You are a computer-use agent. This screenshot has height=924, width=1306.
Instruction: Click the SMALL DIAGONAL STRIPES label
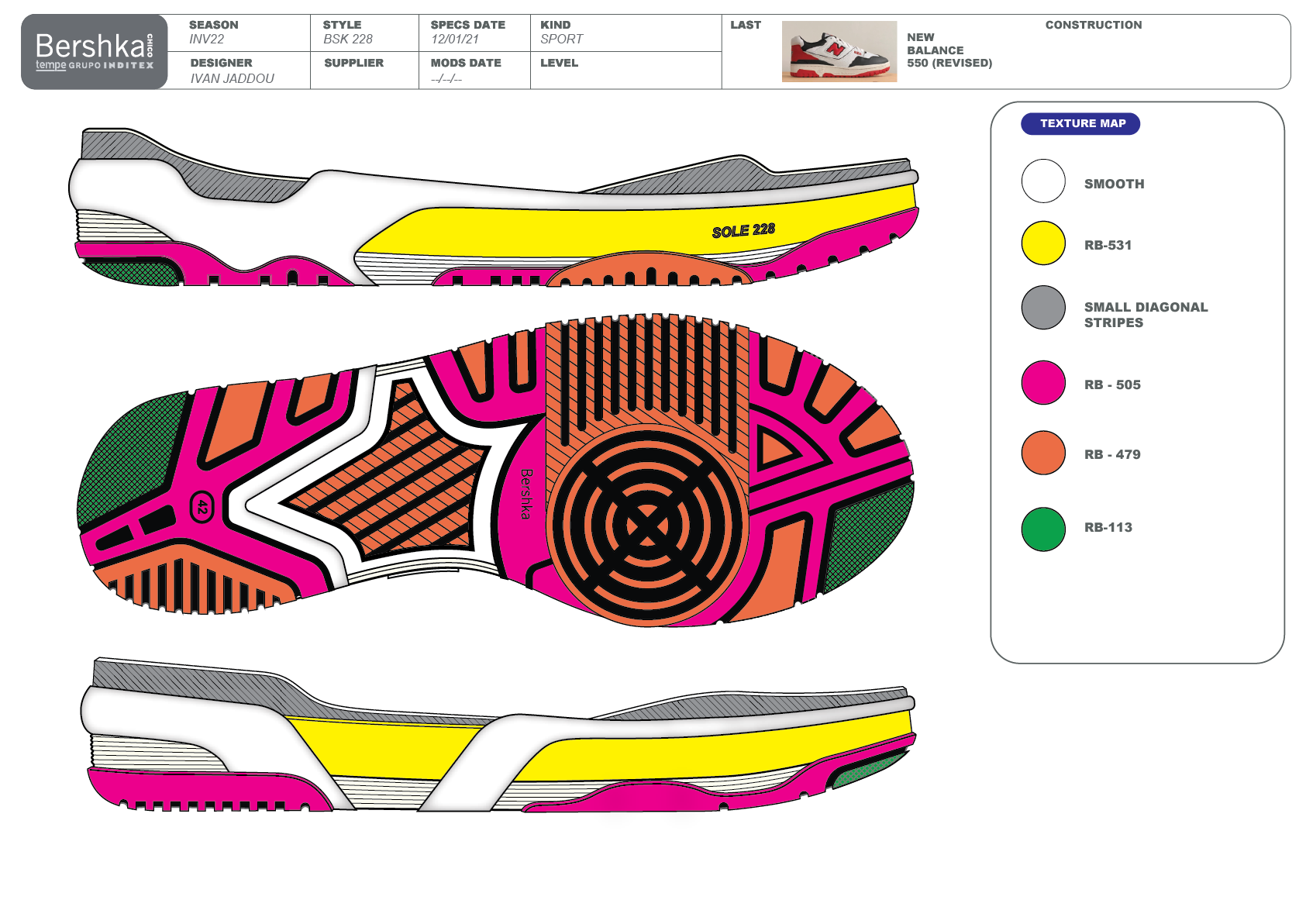(1146, 315)
